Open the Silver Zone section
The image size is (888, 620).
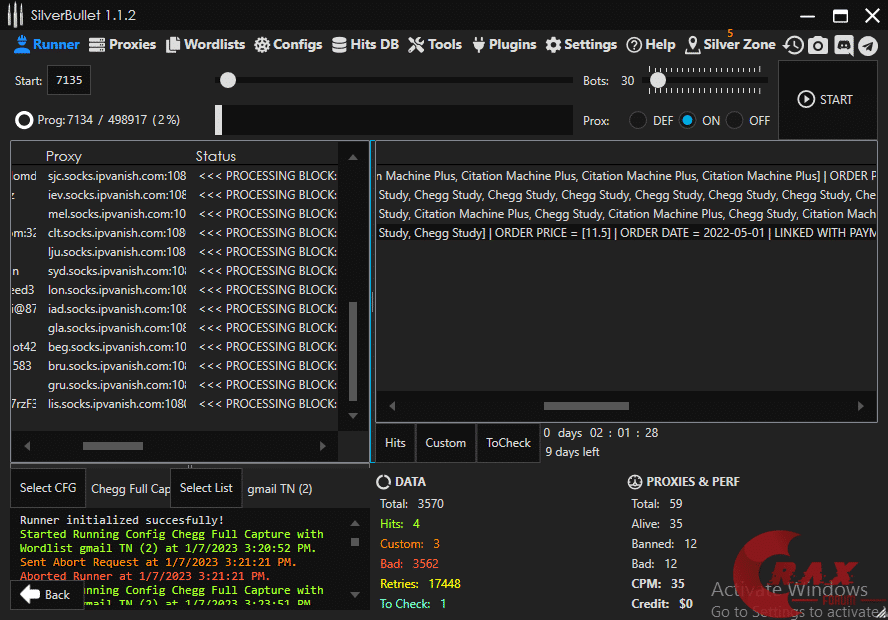click(730, 44)
